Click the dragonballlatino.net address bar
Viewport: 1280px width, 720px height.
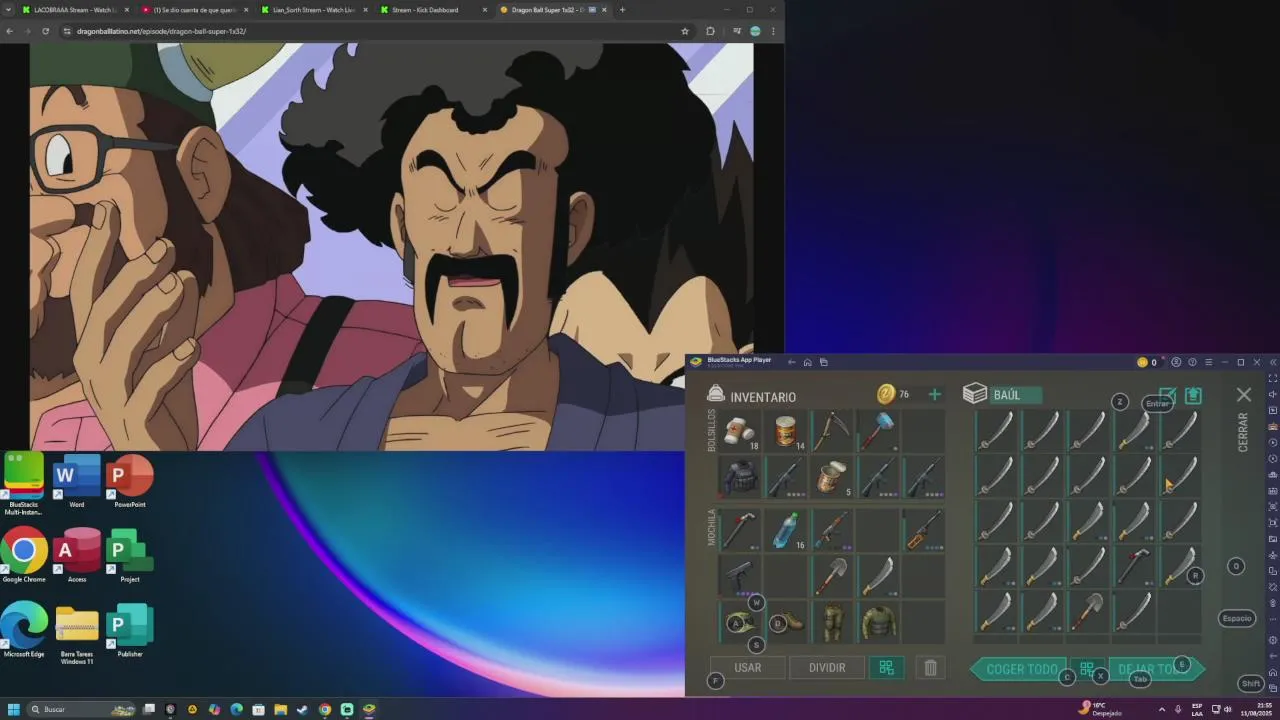coord(370,31)
